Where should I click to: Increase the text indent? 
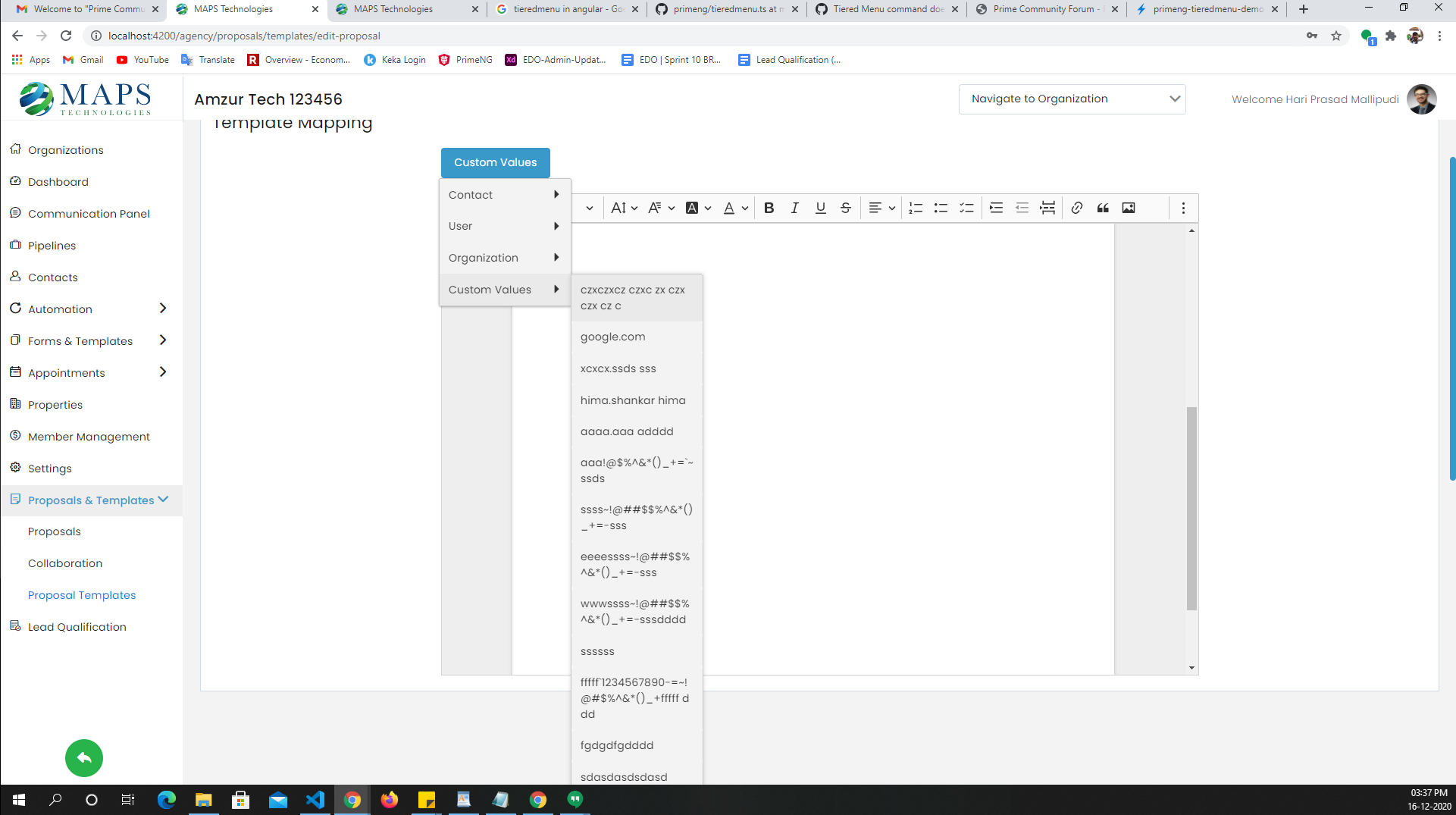996,208
